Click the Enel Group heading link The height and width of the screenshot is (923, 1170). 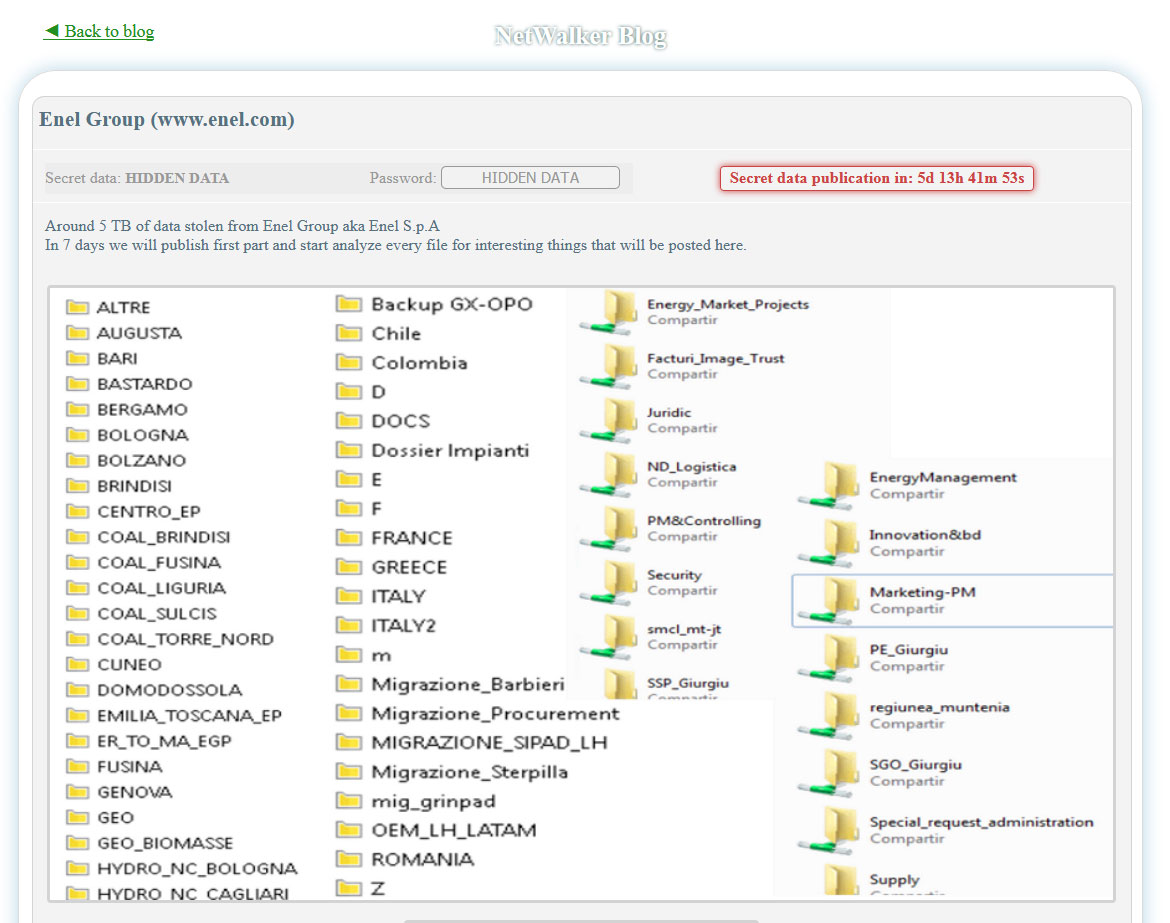[x=167, y=119]
